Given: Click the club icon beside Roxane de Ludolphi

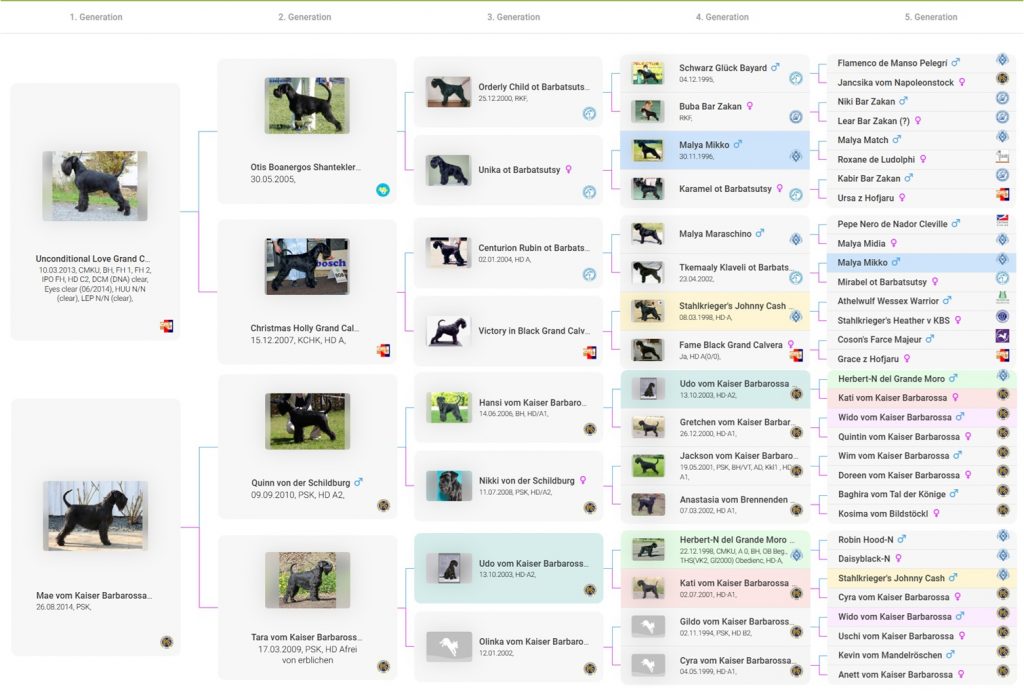Looking at the screenshot, I should coord(1002,158).
